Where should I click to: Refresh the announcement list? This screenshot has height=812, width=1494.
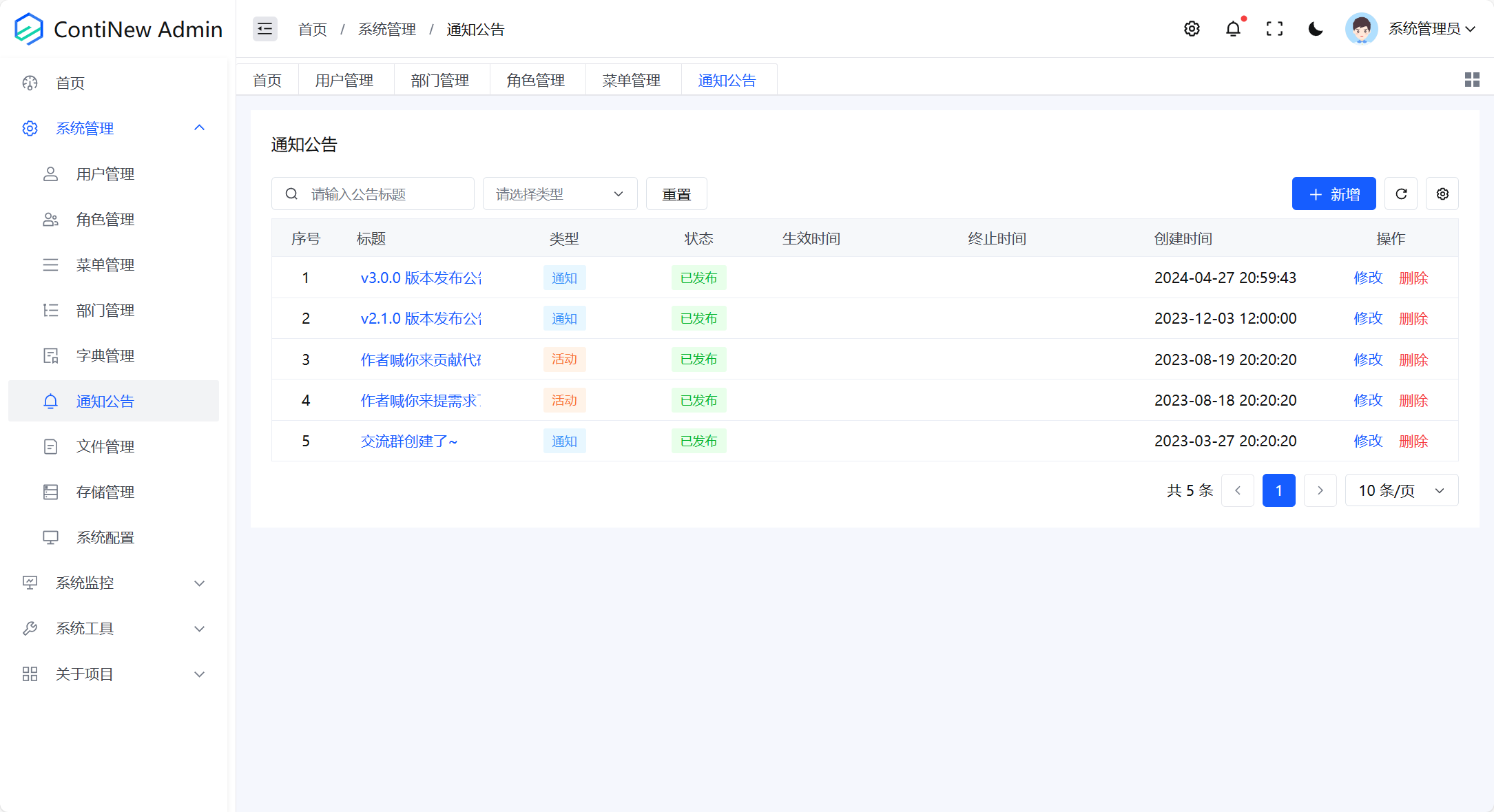(1401, 194)
